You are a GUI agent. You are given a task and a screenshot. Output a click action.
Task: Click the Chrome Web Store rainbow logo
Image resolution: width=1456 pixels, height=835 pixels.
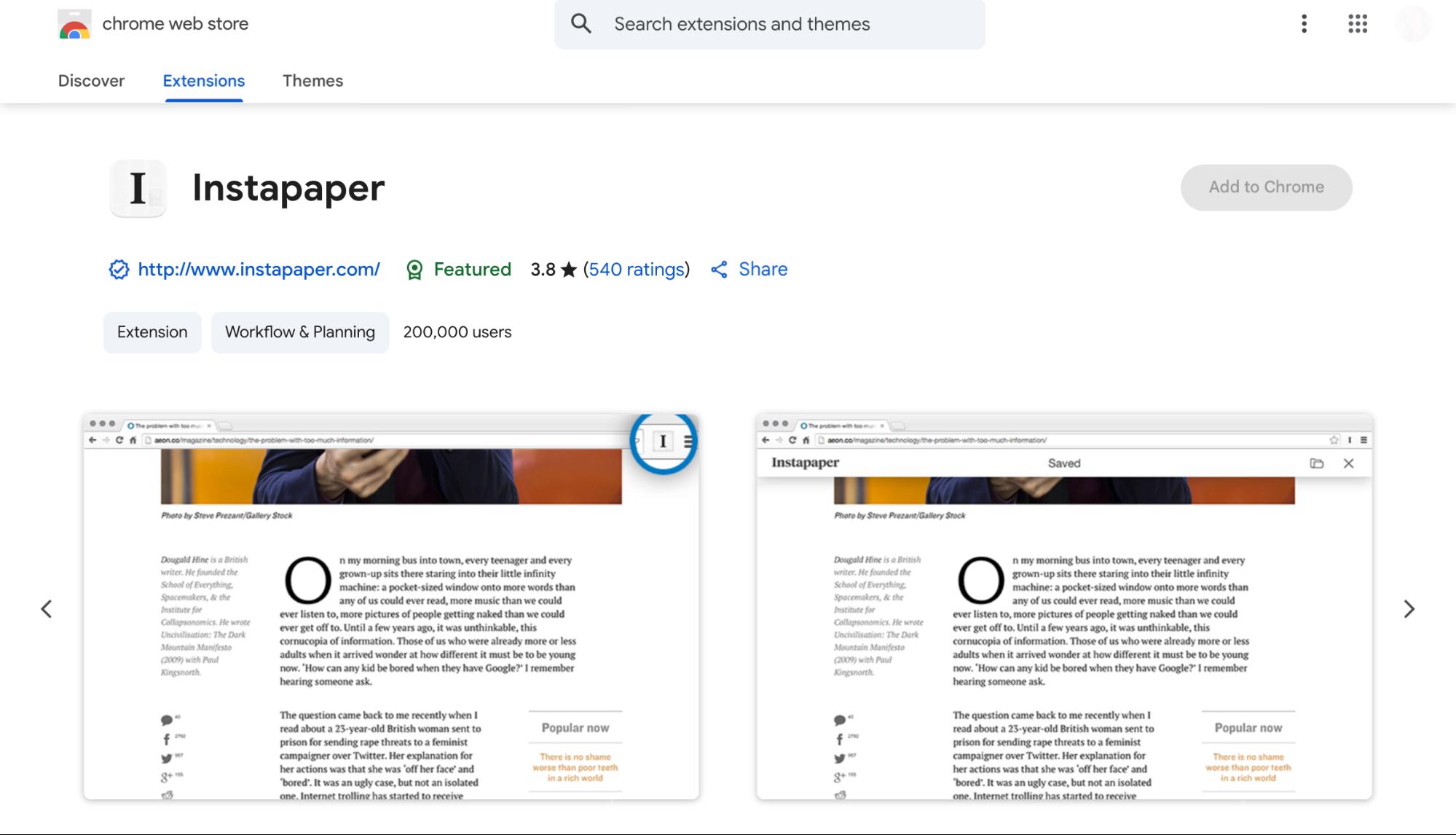[x=74, y=24]
